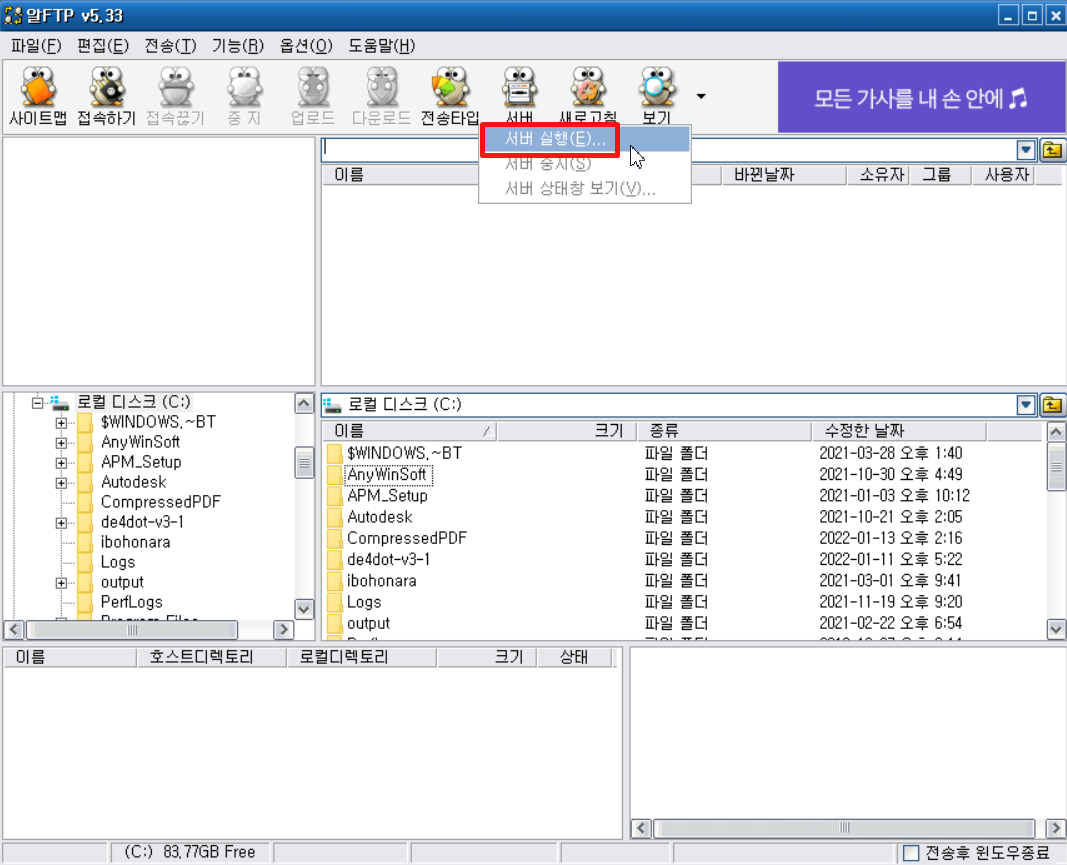Click the 업로드 upload icon
This screenshot has width=1067, height=865.
click(313, 96)
